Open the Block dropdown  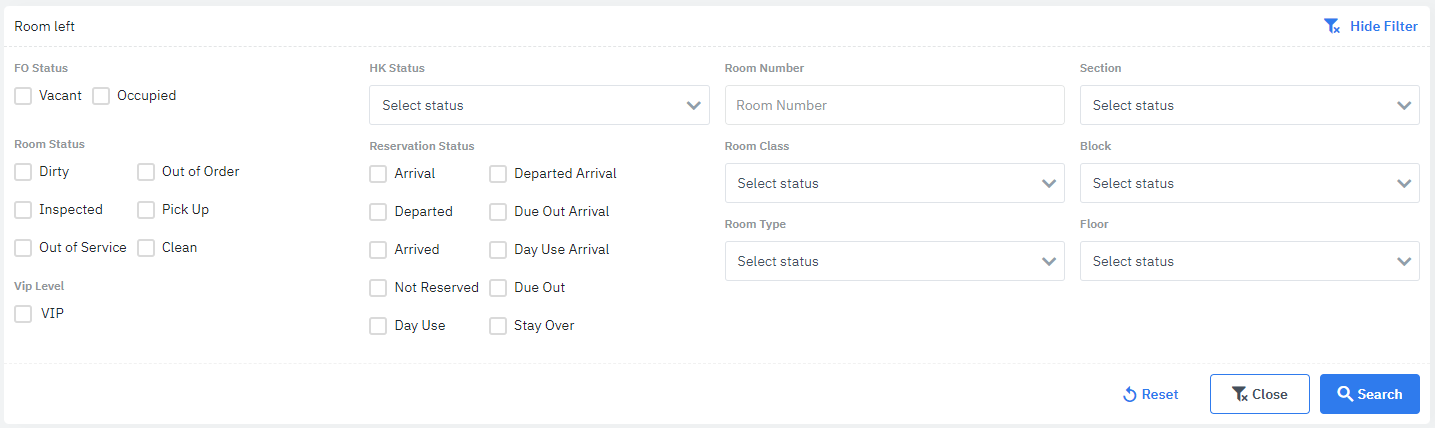click(1249, 183)
